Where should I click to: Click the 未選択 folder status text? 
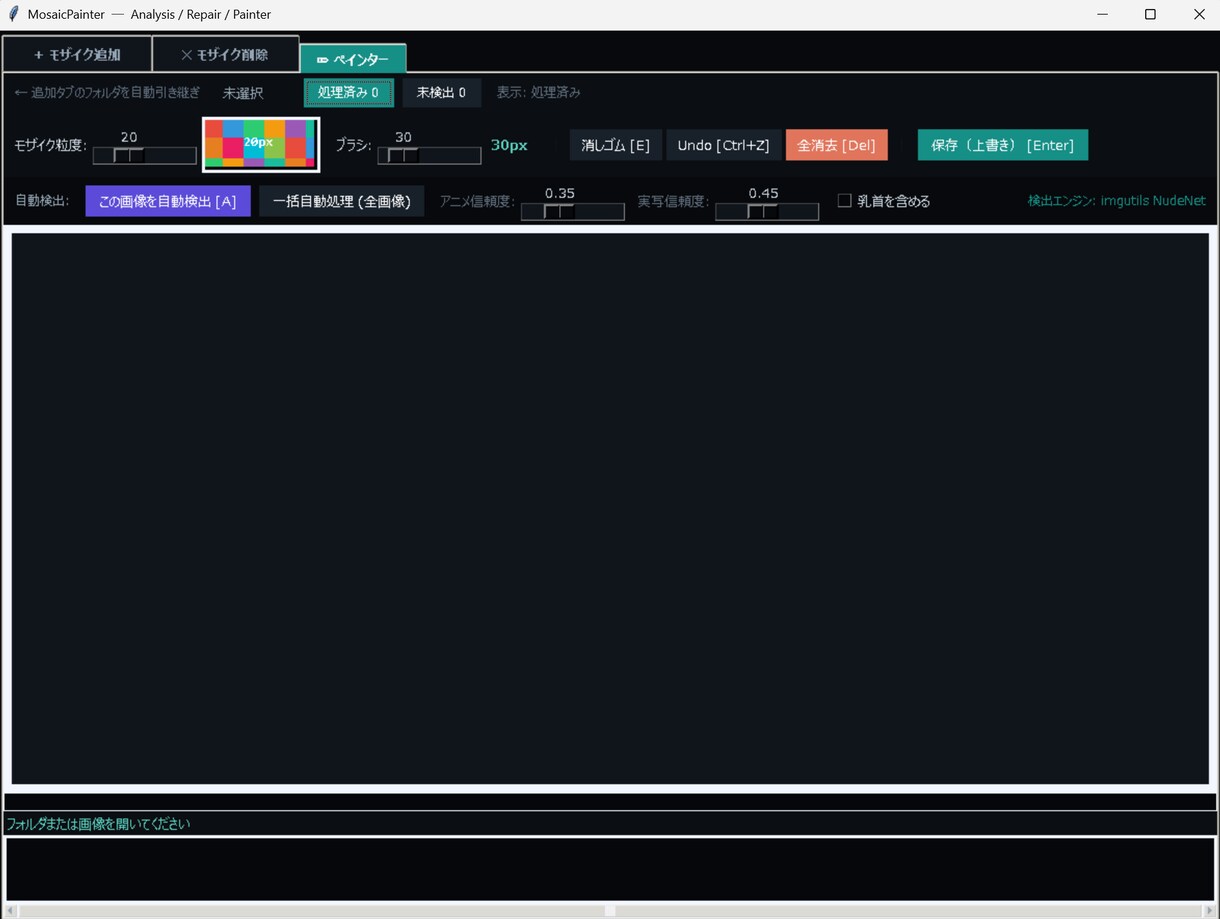click(243, 93)
